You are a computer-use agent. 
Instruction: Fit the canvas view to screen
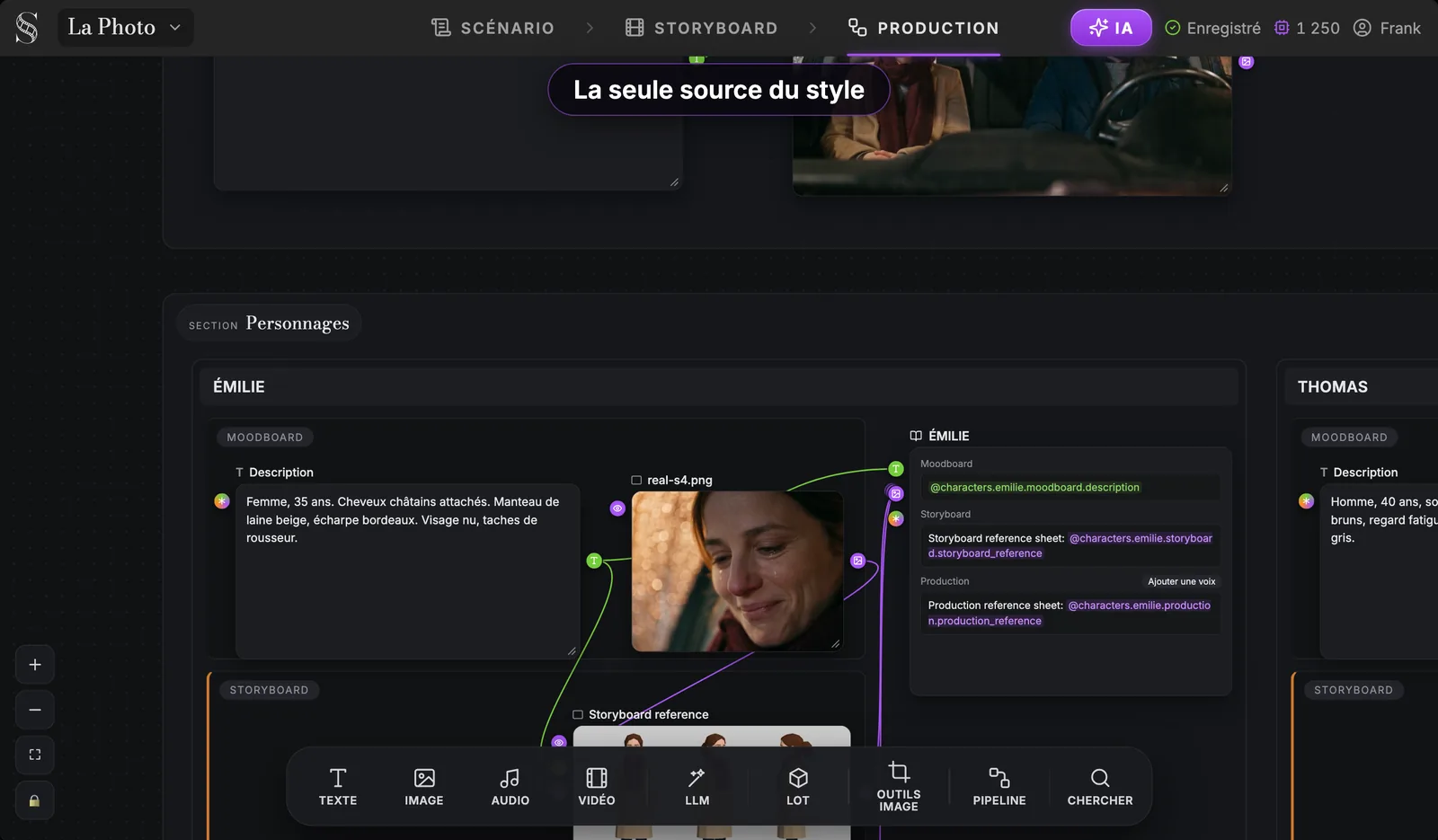click(x=35, y=755)
